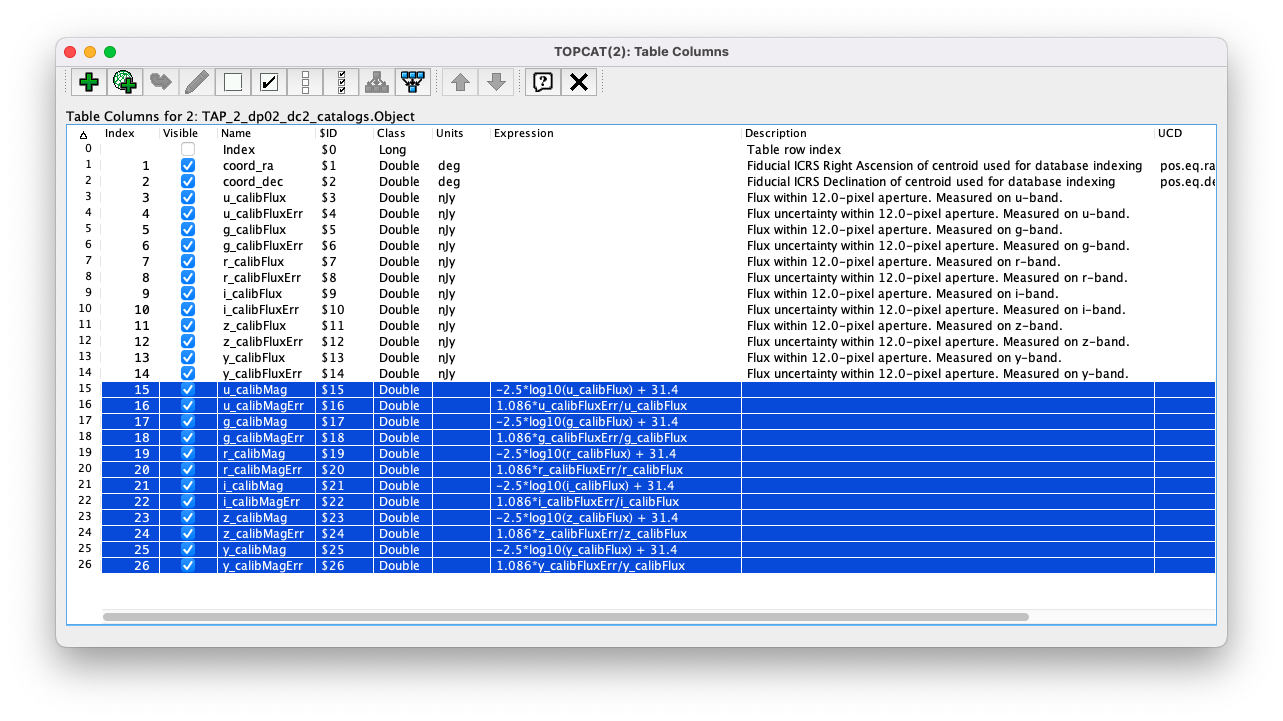Viewport: 1283px width, 721px height.
Task: Reveal selected columns via the checked list icon
Action: (340, 82)
